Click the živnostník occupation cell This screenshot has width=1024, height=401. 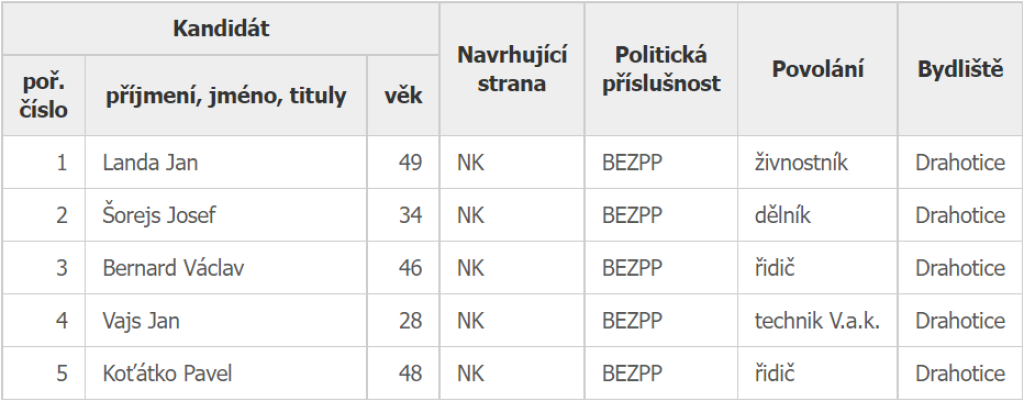pos(818,162)
